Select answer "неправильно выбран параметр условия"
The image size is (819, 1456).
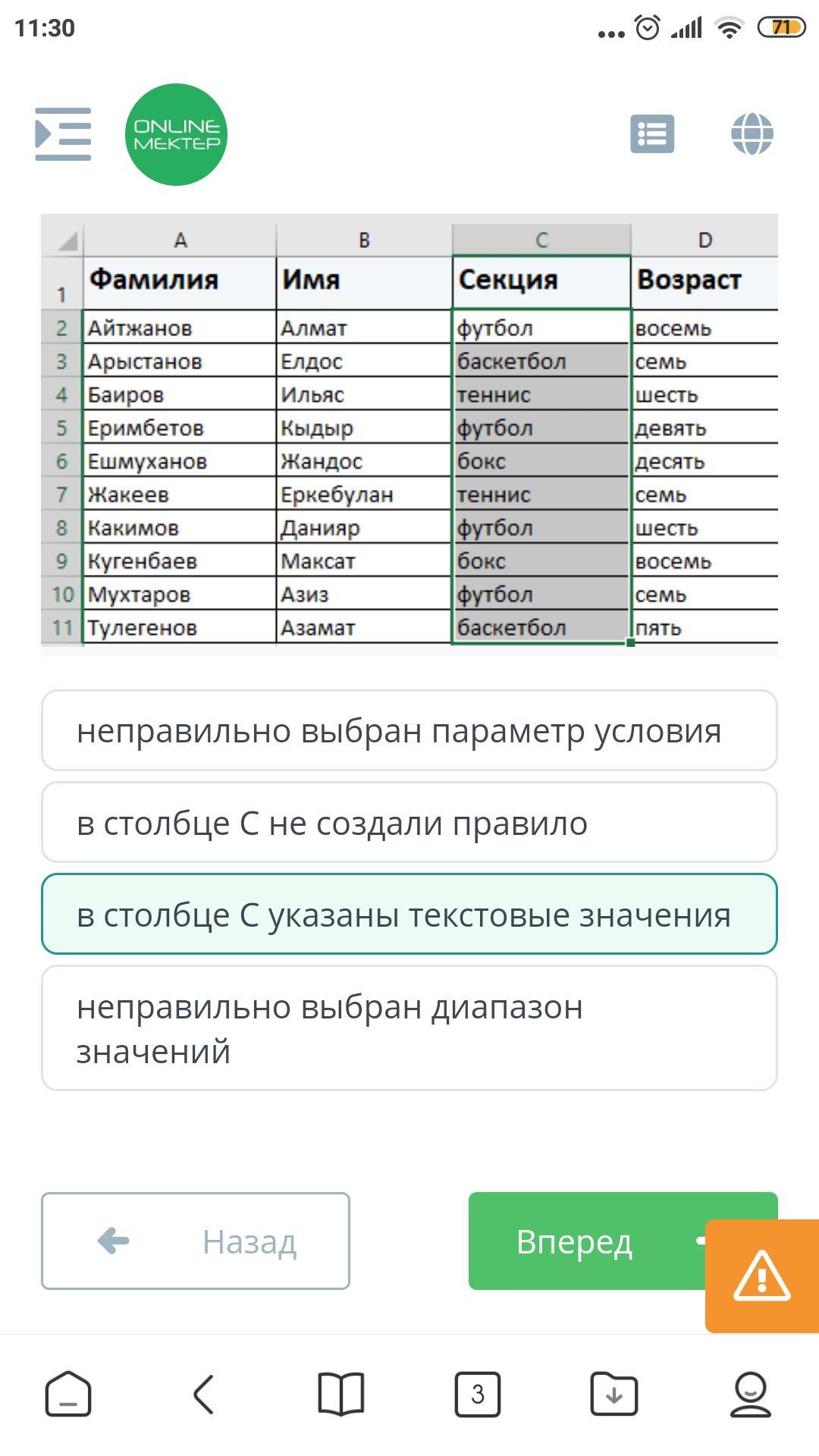point(409,730)
